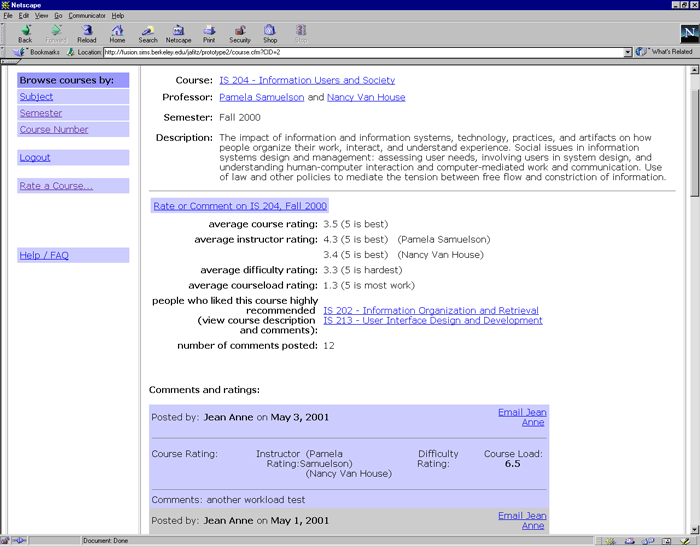
Task: Click the vertical scrollbar thumb
Action: click(x=694, y=143)
